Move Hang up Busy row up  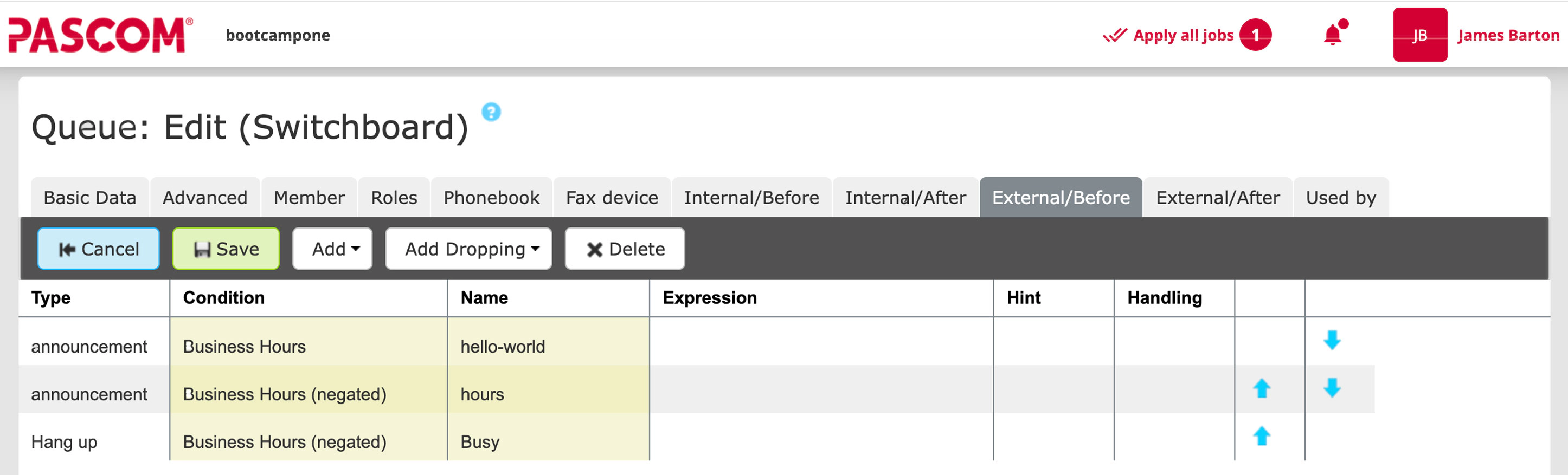click(1261, 435)
